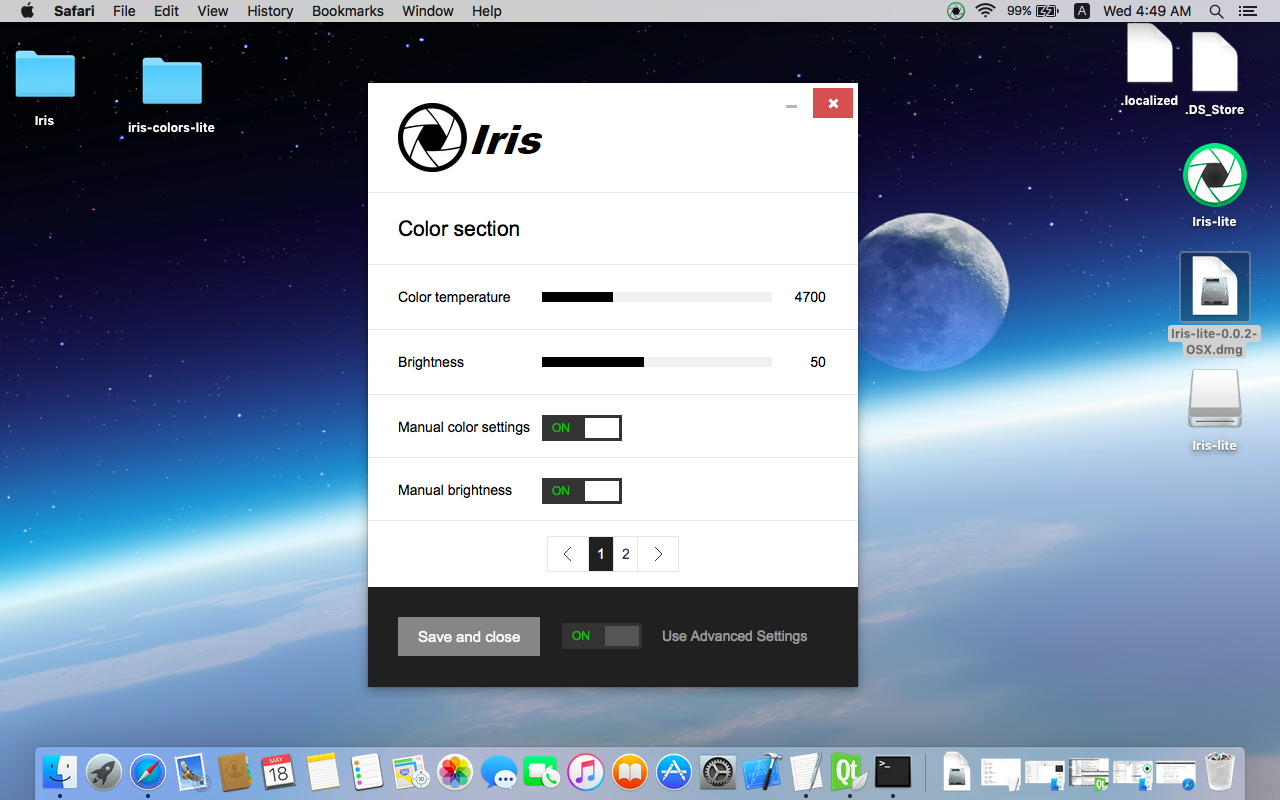Go to next page arrow
The height and width of the screenshot is (800, 1280).
pos(658,554)
